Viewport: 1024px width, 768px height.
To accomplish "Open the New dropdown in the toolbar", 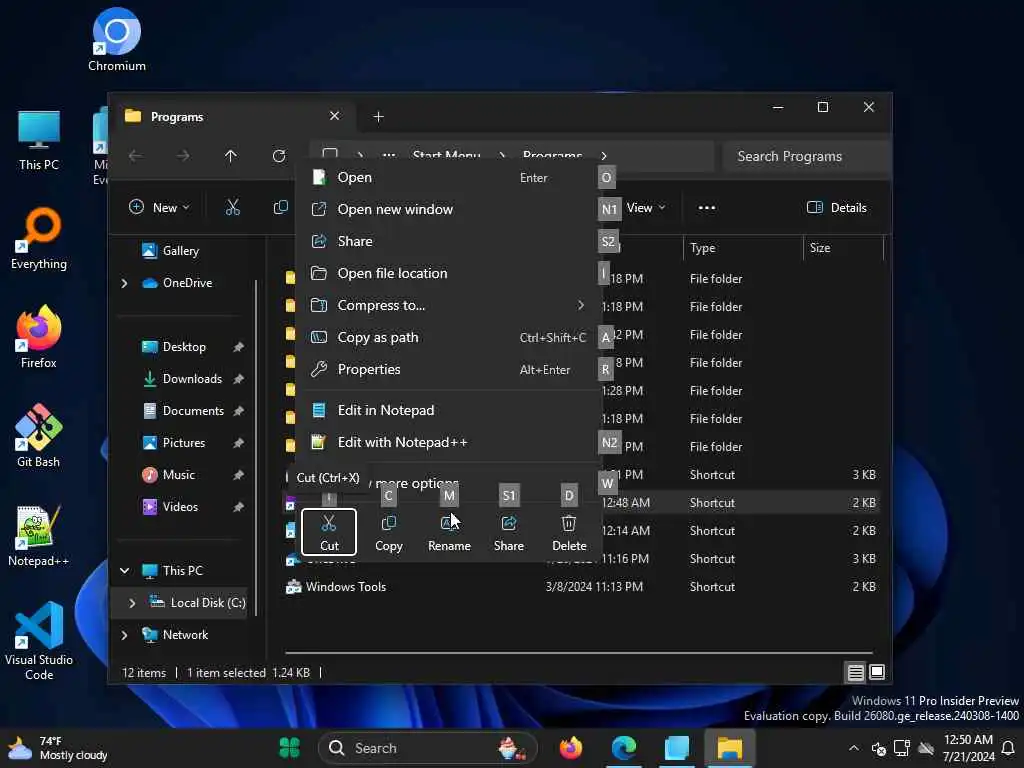I will click(x=159, y=208).
